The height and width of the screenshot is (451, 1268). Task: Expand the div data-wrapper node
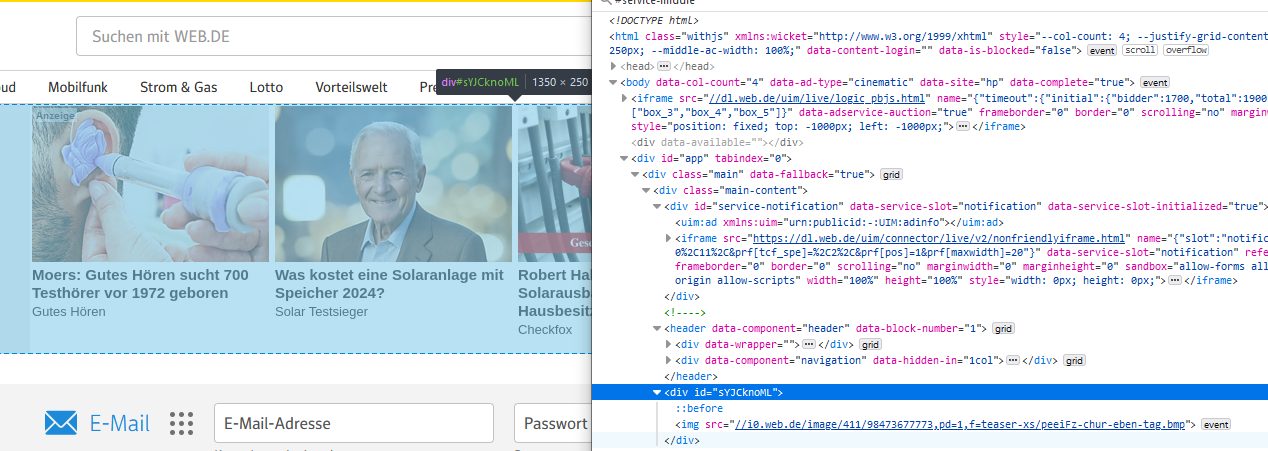pyautogui.click(x=669, y=344)
